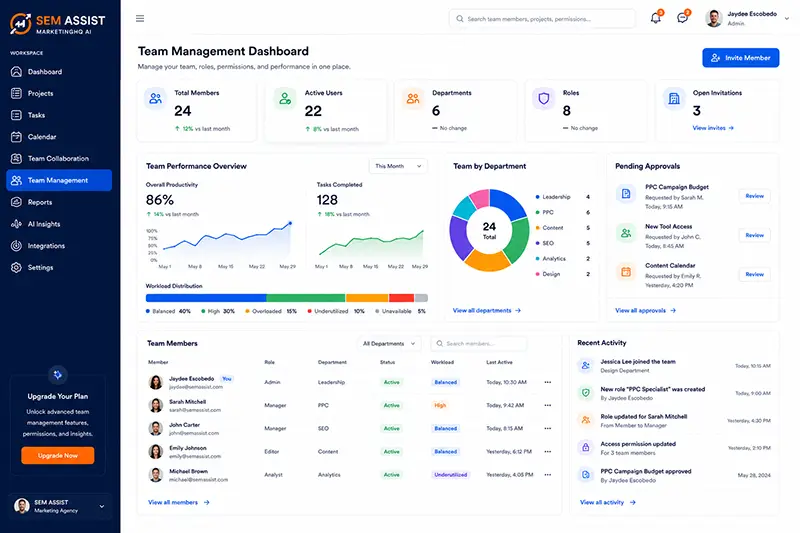This screenshot has width=800, height=533.
Task: Open Reports in sidebar
Action: (x=59, y=202)
